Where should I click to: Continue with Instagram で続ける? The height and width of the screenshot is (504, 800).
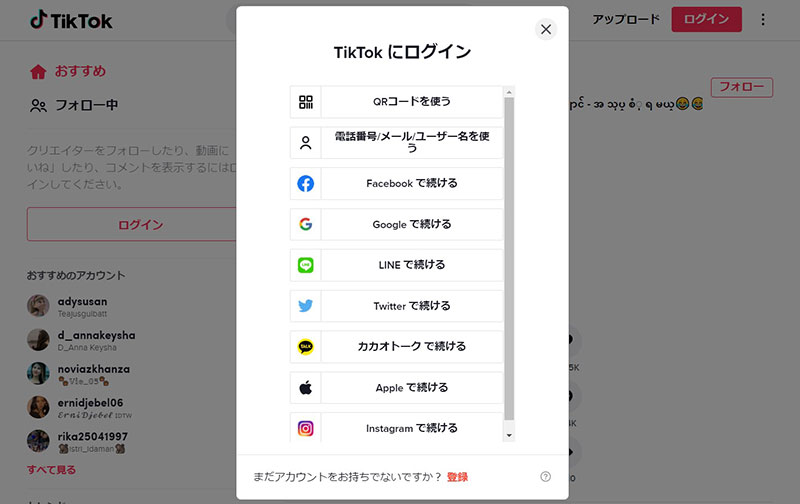[396, 427]
